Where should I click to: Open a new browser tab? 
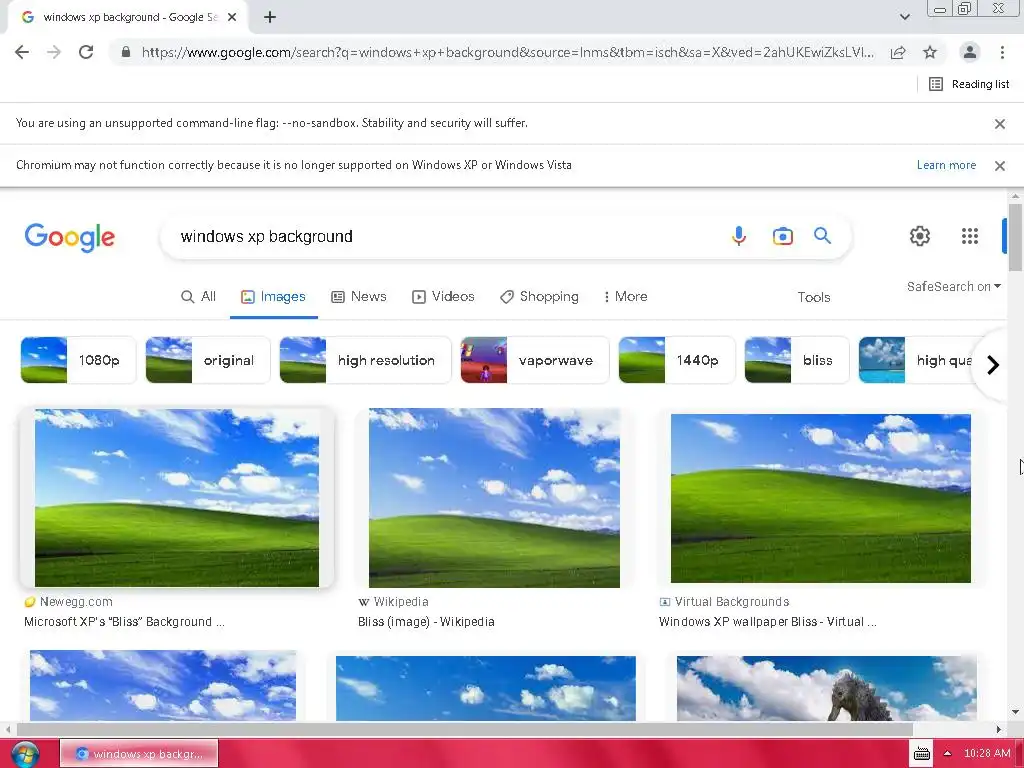(x=270, y=17)
